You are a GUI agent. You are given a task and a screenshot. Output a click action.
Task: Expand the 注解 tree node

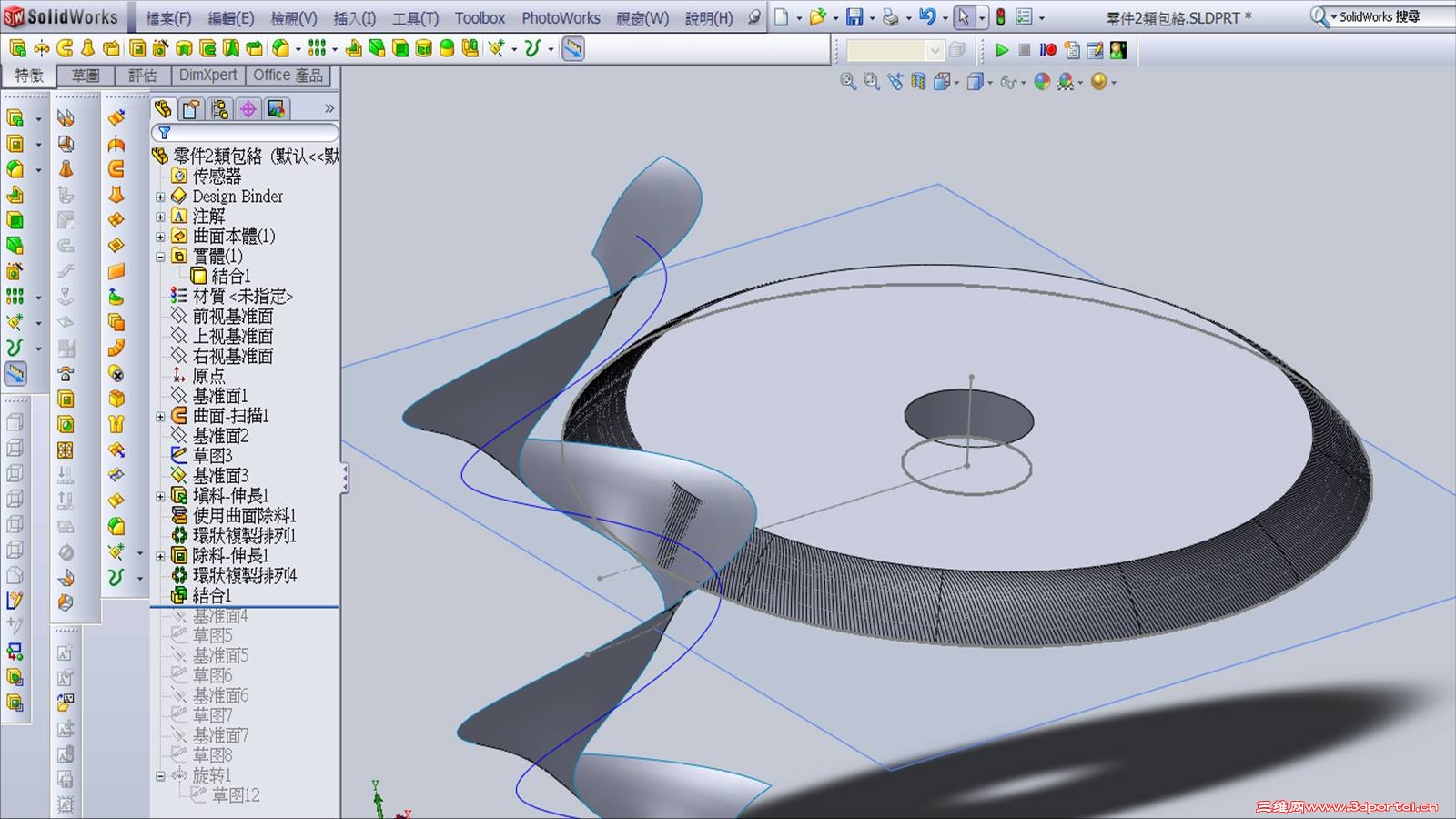pyautogui.click(x=160, y=217)
